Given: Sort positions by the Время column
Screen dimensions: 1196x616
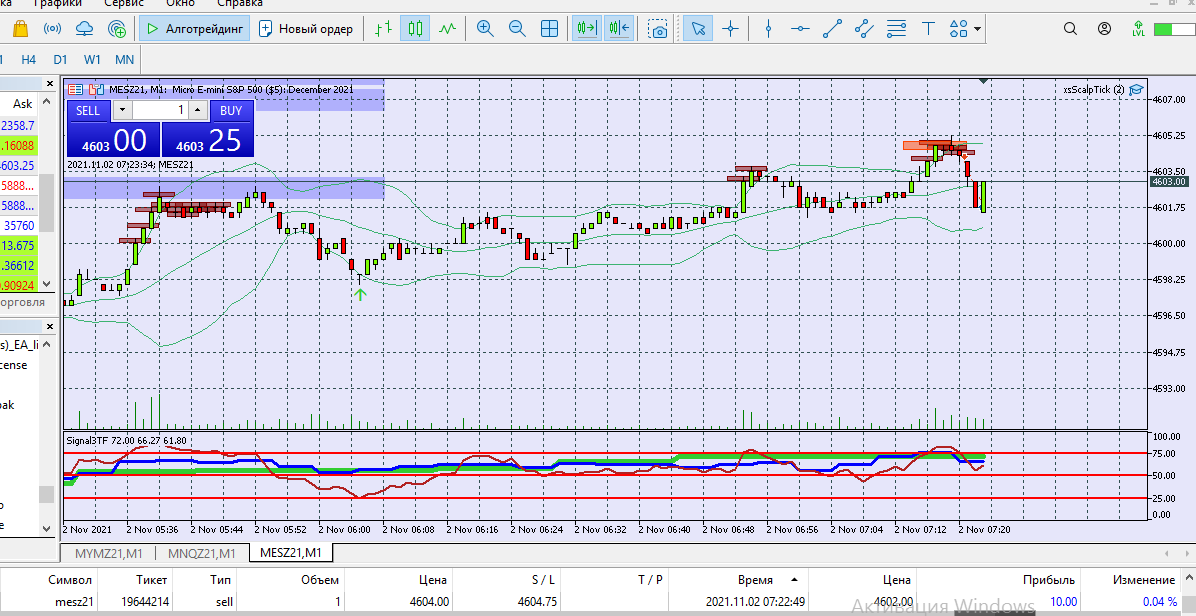Looking at the screenshot, I should tap(755, 580).
